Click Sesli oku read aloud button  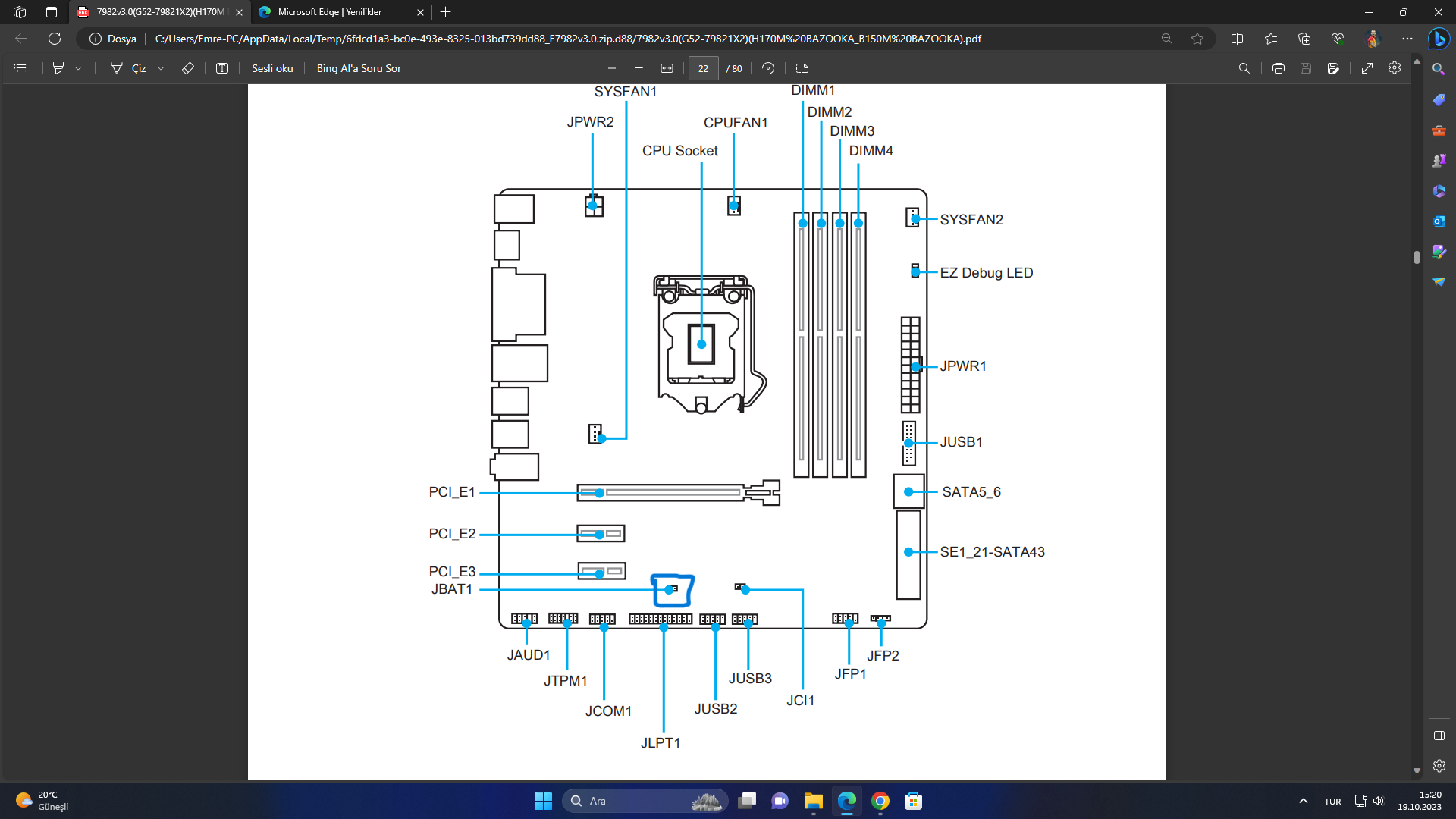click(x=272, y=68)
